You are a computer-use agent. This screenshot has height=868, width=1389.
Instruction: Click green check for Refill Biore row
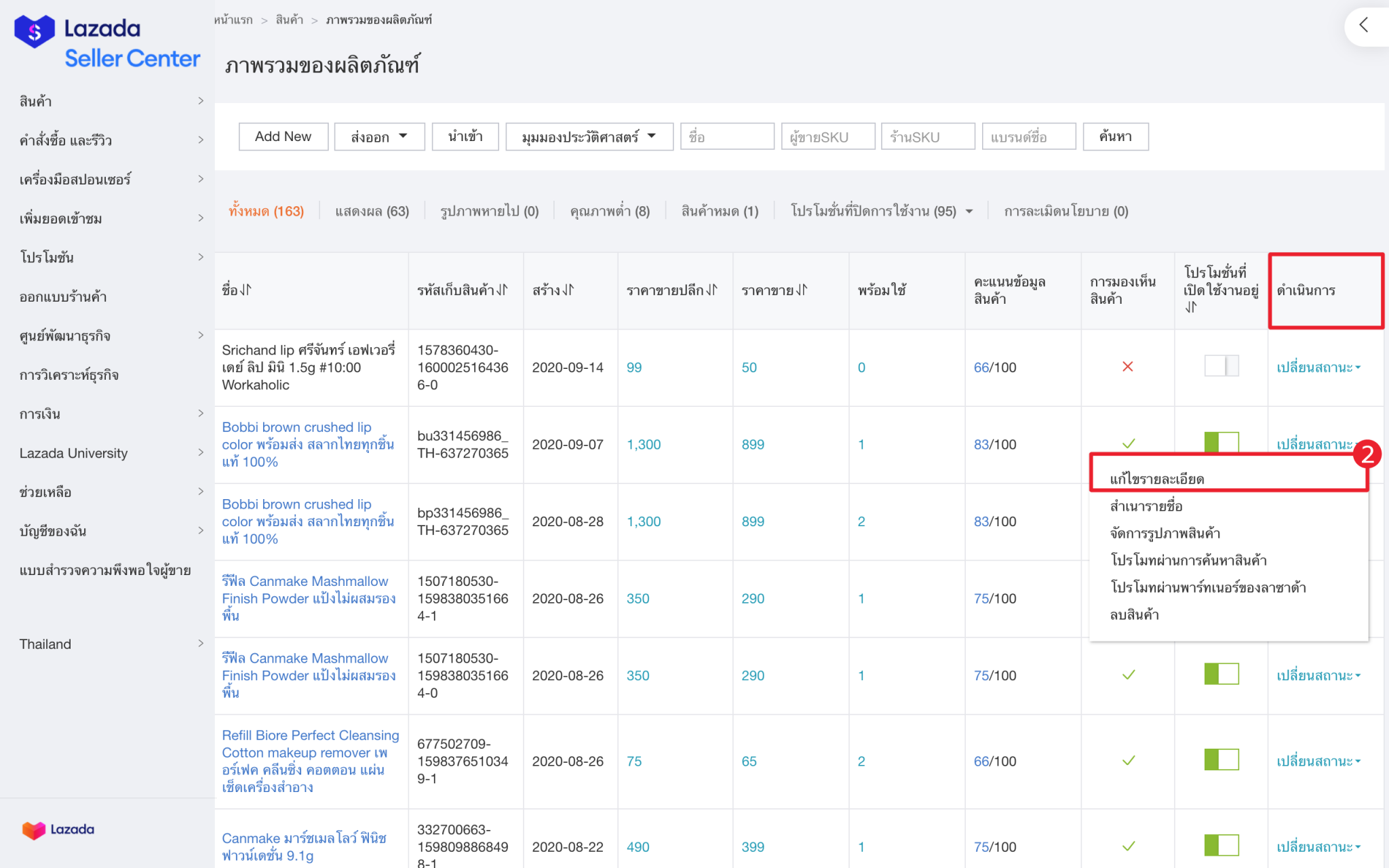1129,761
